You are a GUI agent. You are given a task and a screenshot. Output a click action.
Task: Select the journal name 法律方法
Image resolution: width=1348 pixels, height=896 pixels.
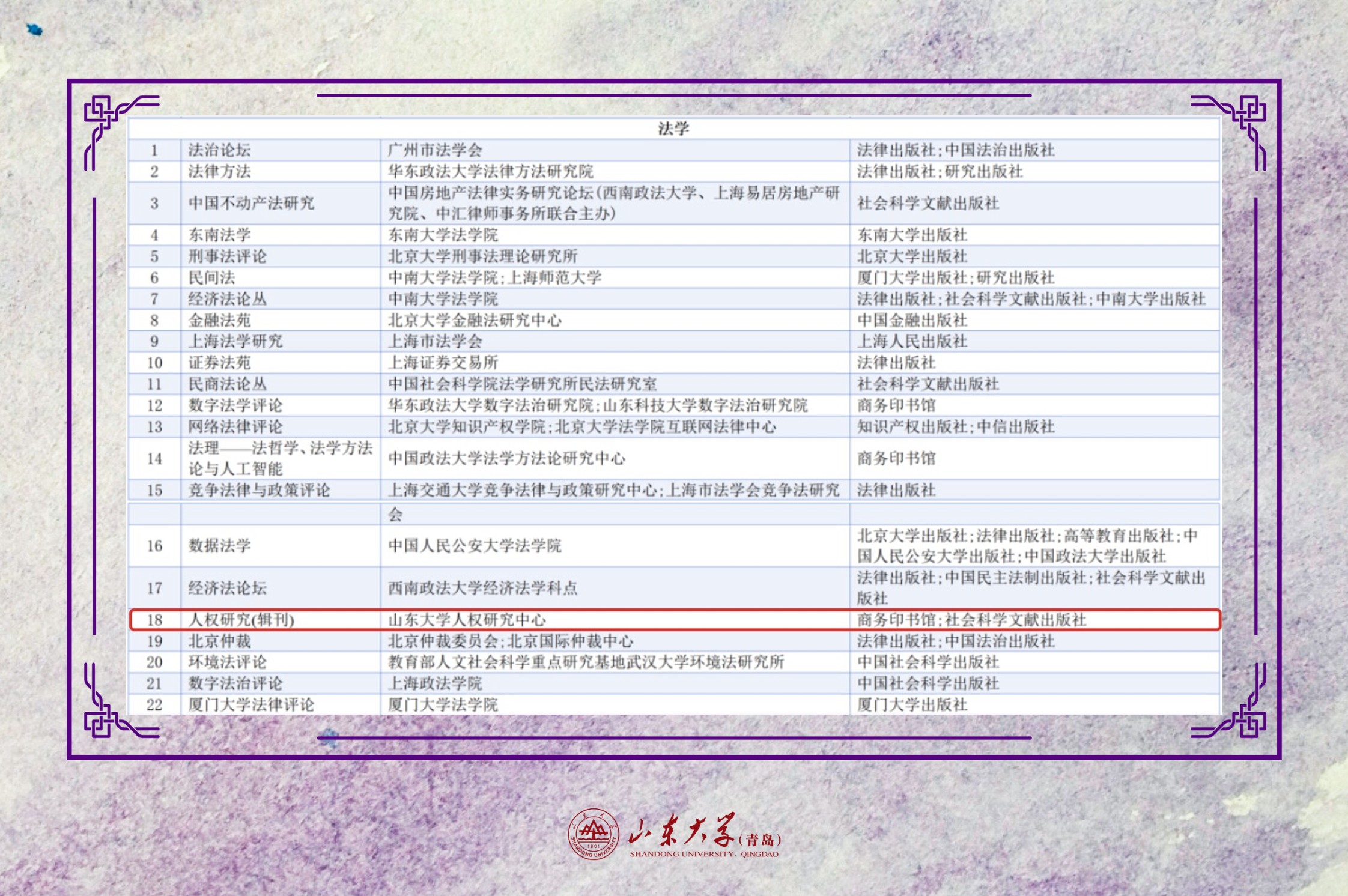[219, 172]
